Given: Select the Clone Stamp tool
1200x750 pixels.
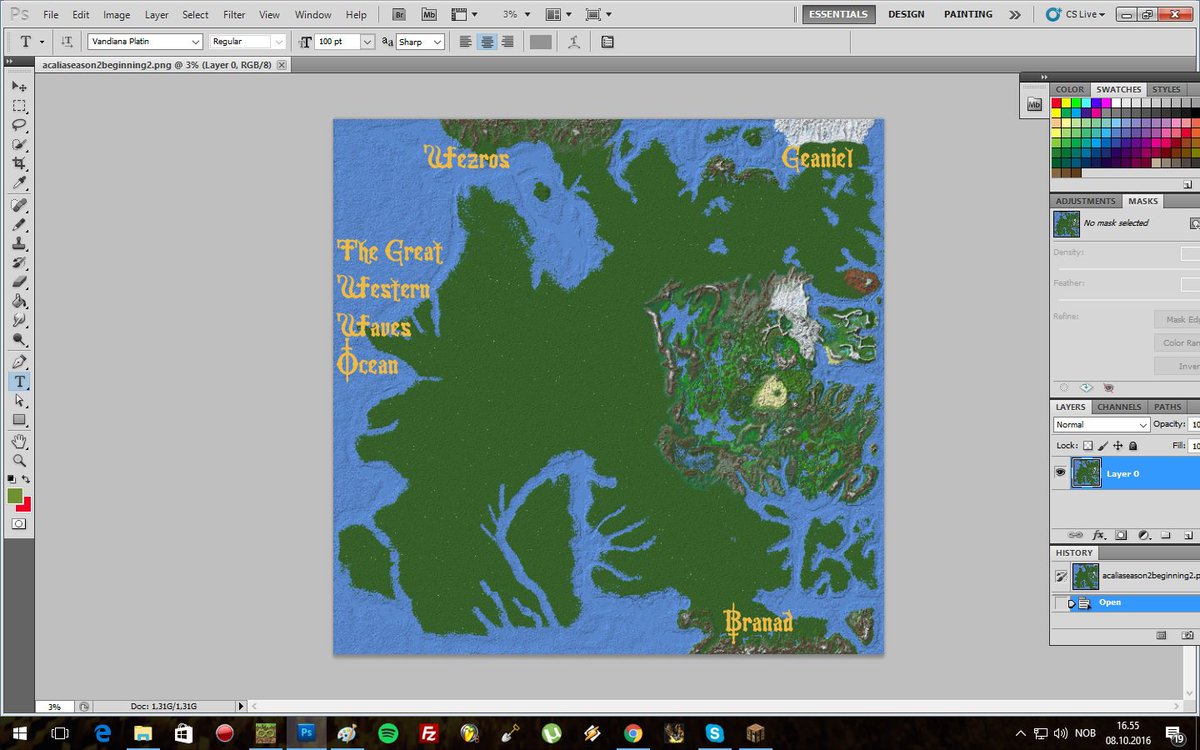Looking at the screenshot, I should [x=19, y=243].
